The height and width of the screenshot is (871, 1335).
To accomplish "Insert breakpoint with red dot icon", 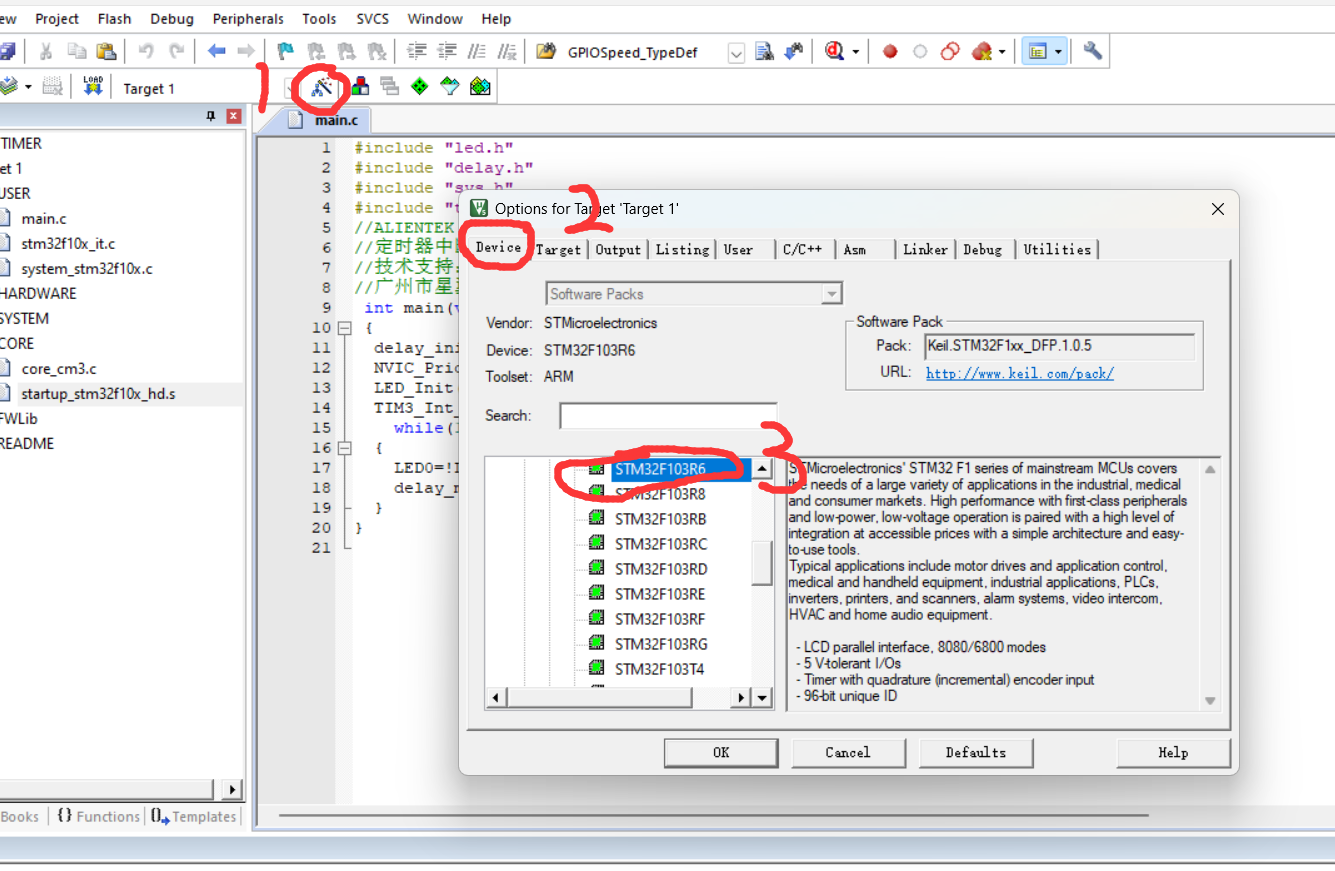I will coord(890,51).
